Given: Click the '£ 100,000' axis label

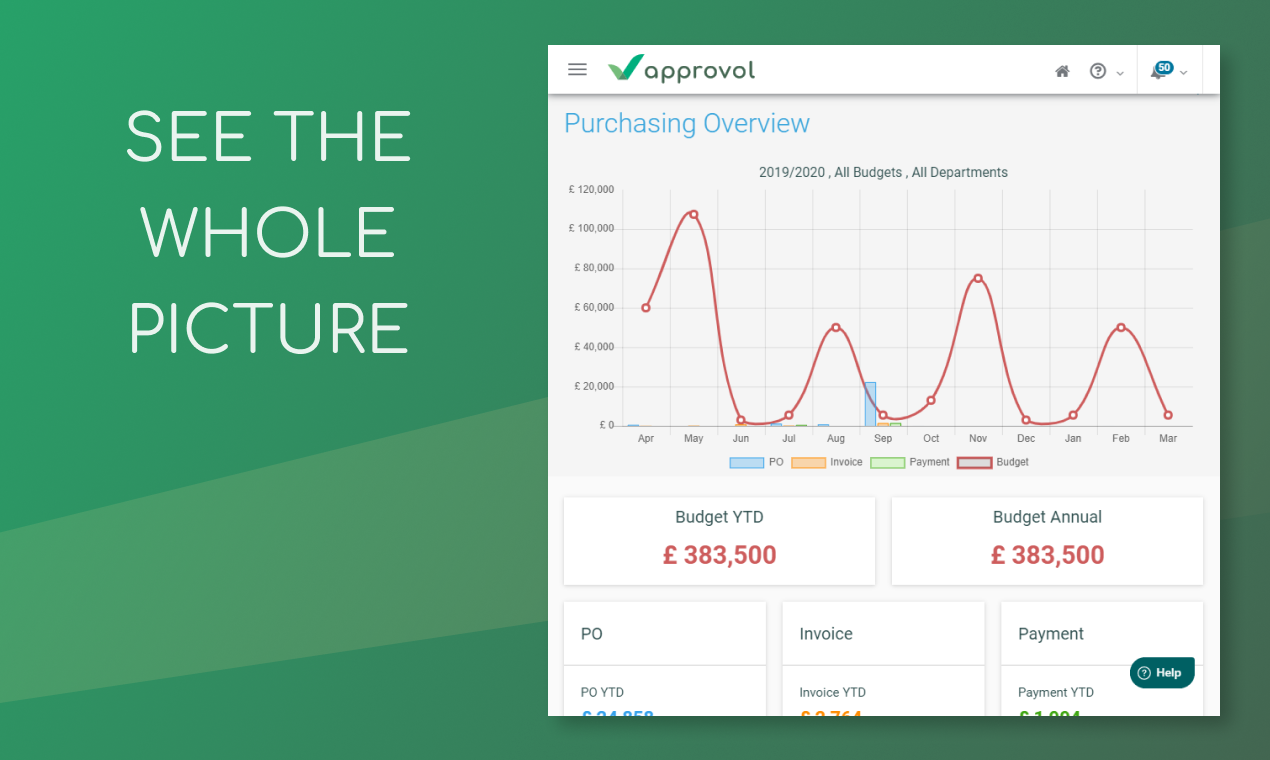Looking at the screenshot, I should click(592, 228).
